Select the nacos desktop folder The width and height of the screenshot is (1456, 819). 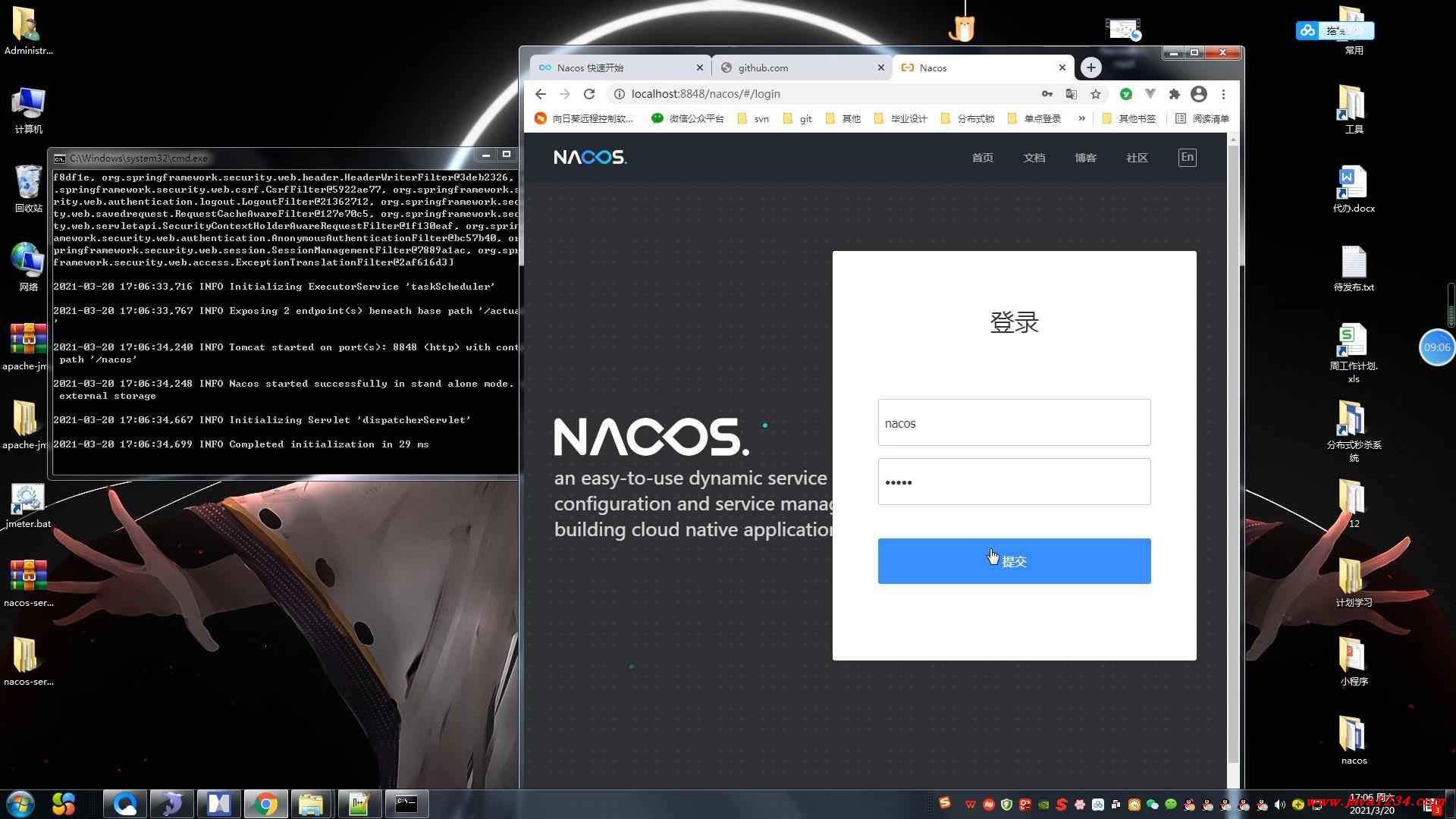click(x=1354, y=740)
